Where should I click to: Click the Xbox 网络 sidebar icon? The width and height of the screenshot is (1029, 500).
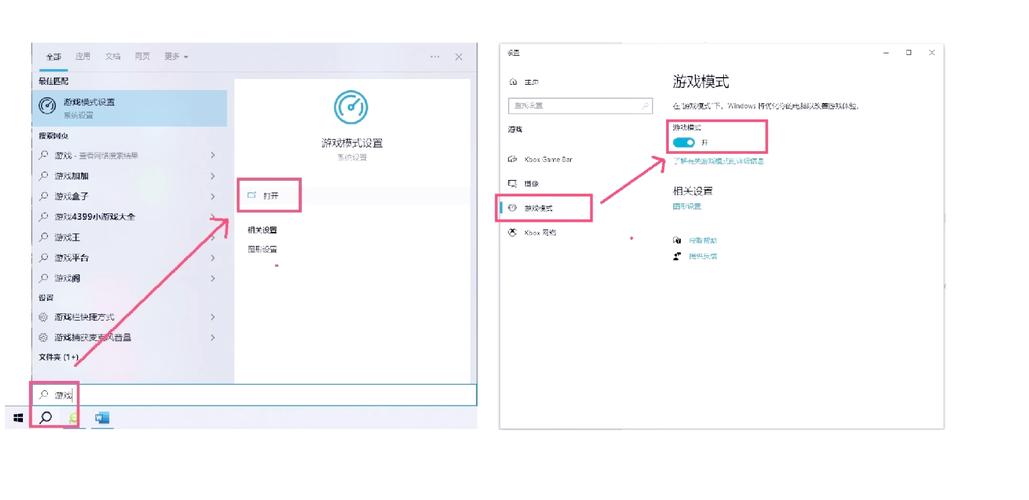pos(513,232)
